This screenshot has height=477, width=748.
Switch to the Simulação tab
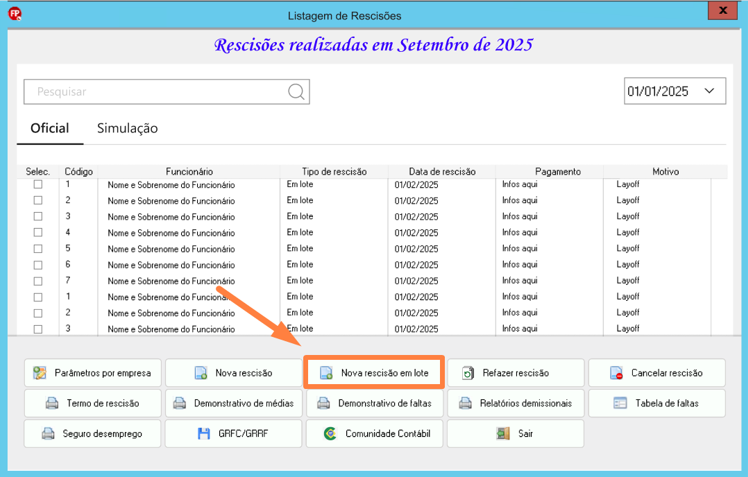pos(127,128)
